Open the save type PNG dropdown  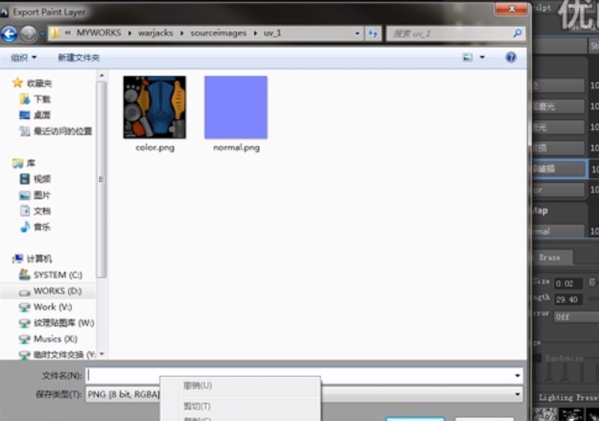click(x=517, y=394)
